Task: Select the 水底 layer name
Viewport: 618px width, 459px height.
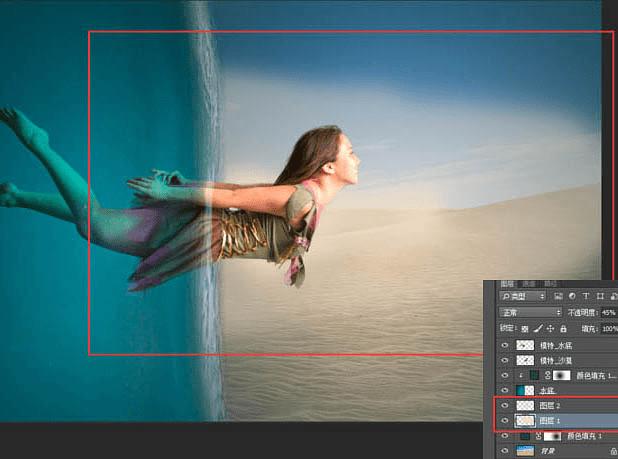Action: pos(548,390)
